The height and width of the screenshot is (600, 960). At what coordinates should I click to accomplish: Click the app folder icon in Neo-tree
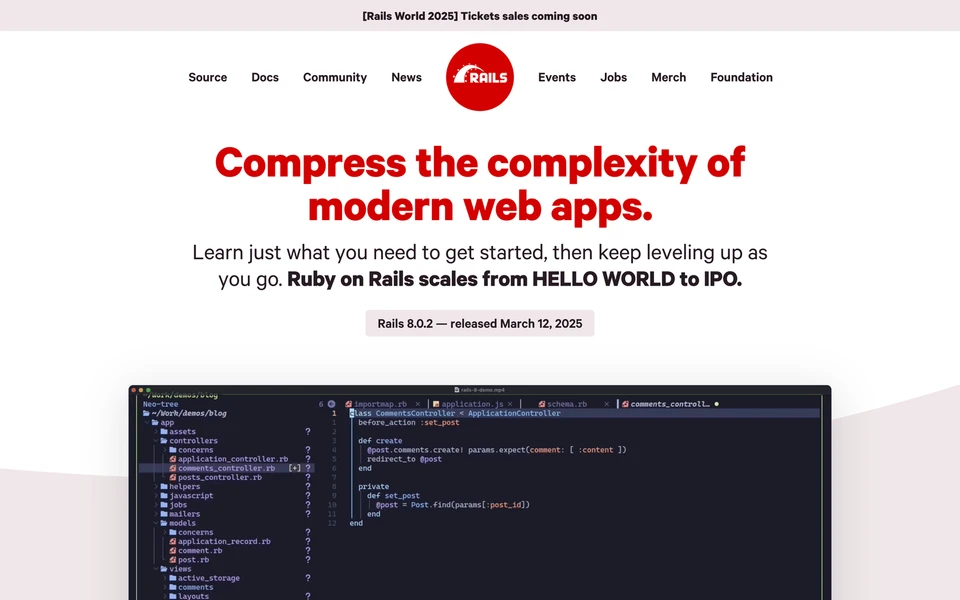[156, 422]
